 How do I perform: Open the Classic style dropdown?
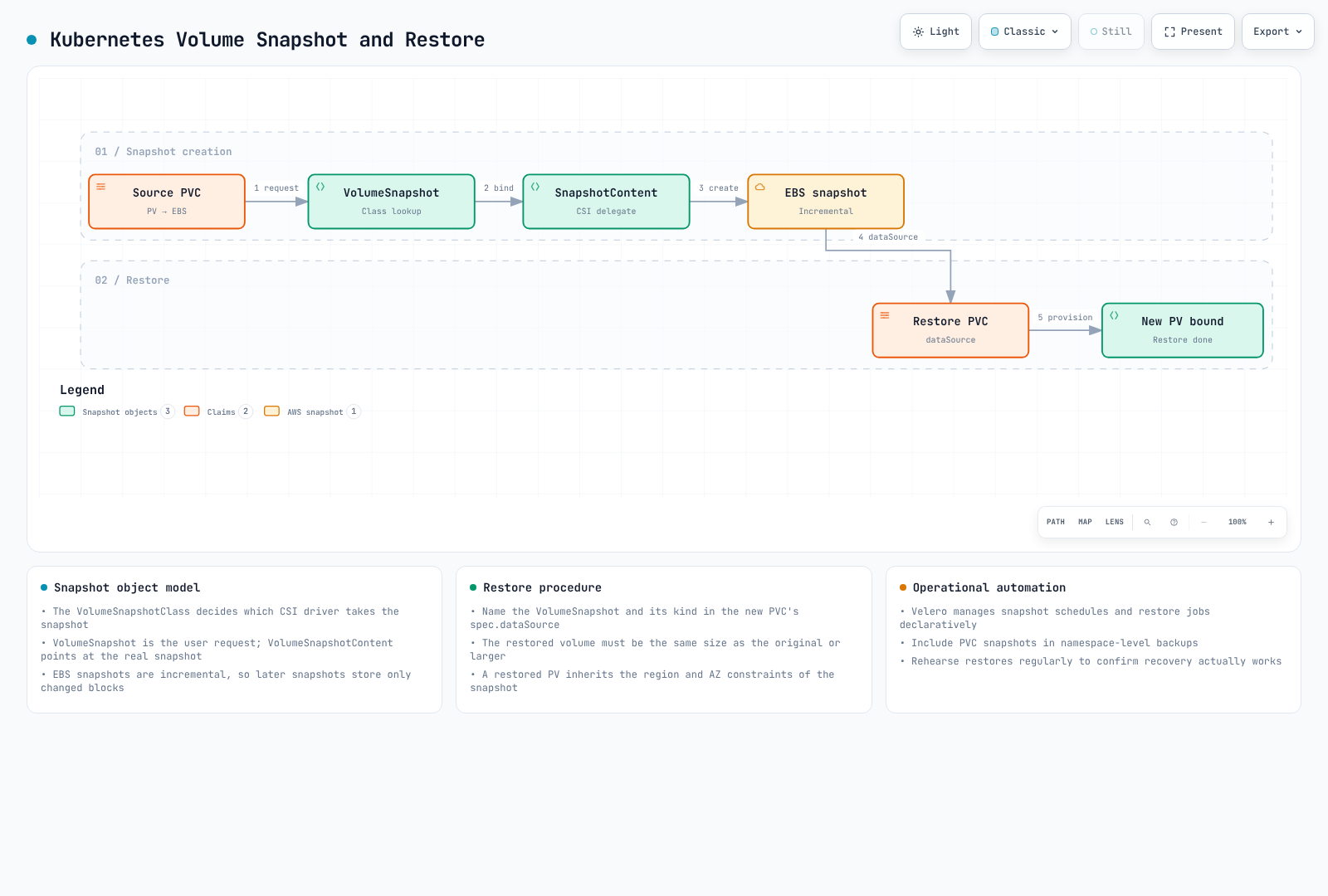[1025, 32]
